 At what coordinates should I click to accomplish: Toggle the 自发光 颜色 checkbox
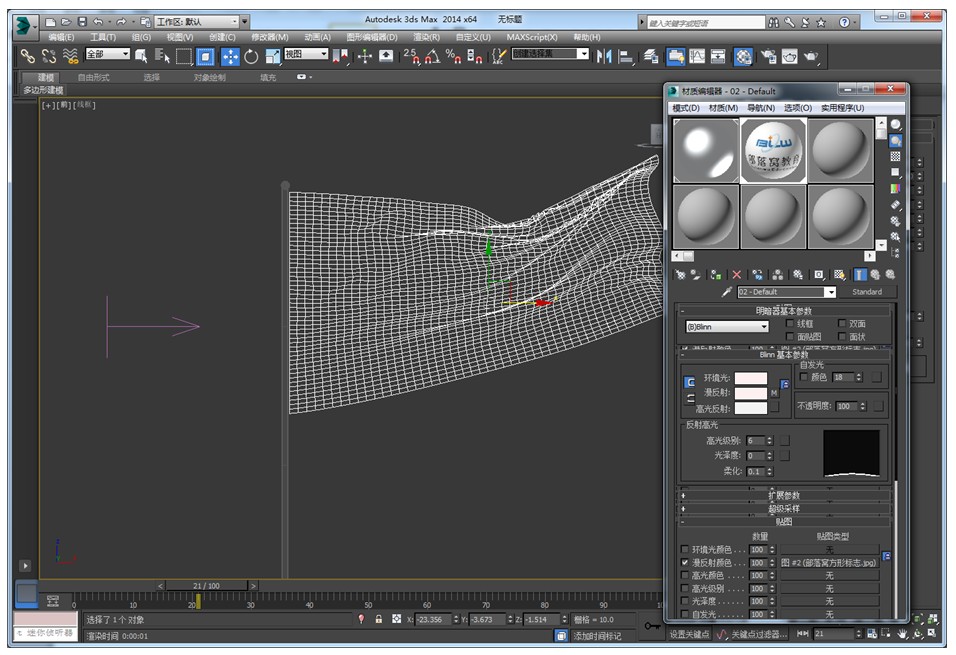[804, 377]
